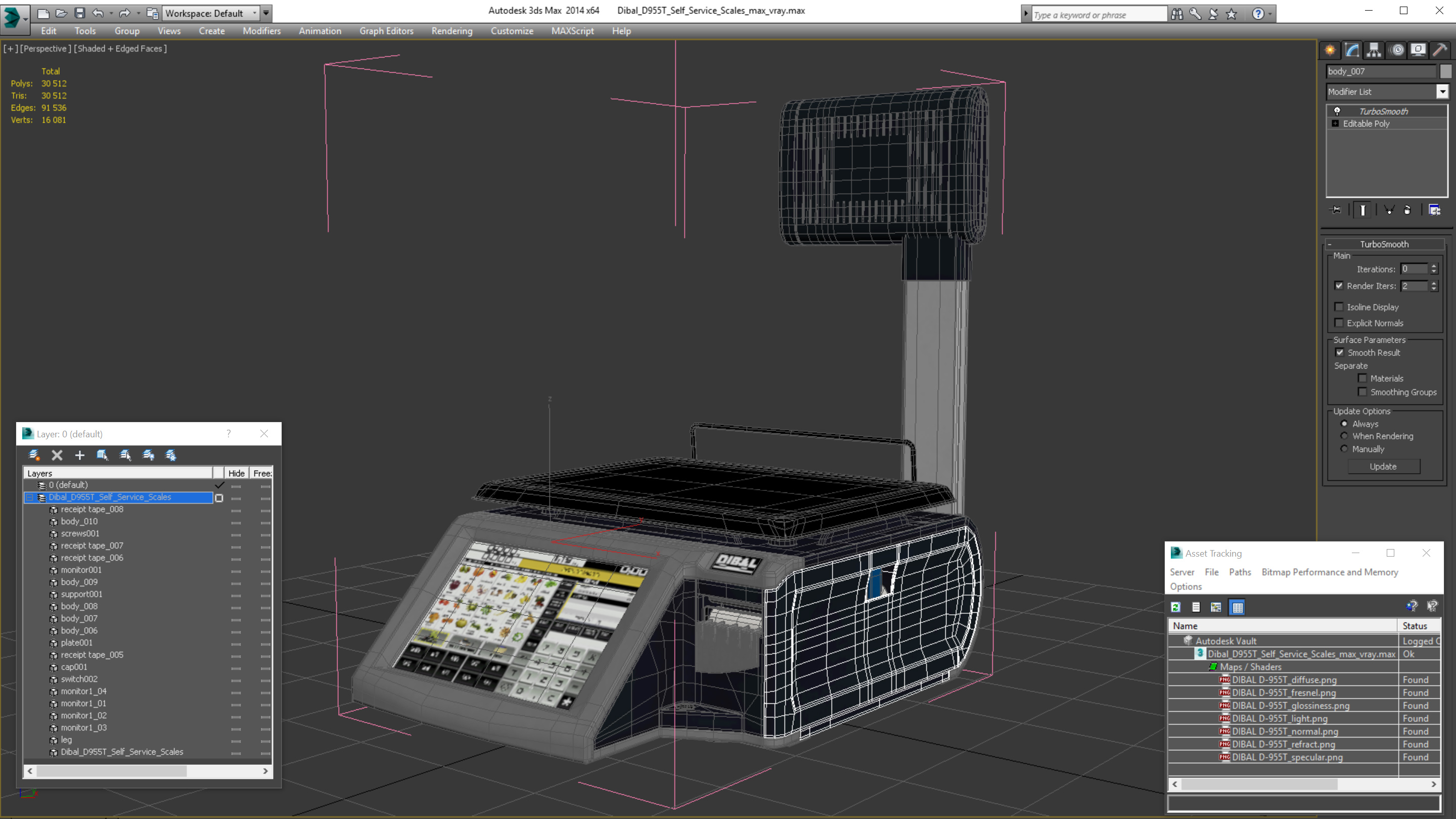The image size is (1456, 819).
Task: Click the Redo history dropdown arrow
Action: click(138, 13)
